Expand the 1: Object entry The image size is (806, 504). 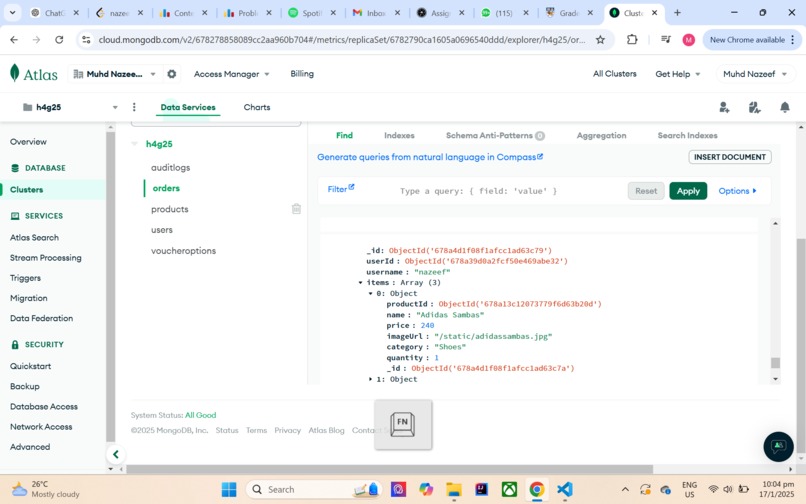click(x=371, y=379)
